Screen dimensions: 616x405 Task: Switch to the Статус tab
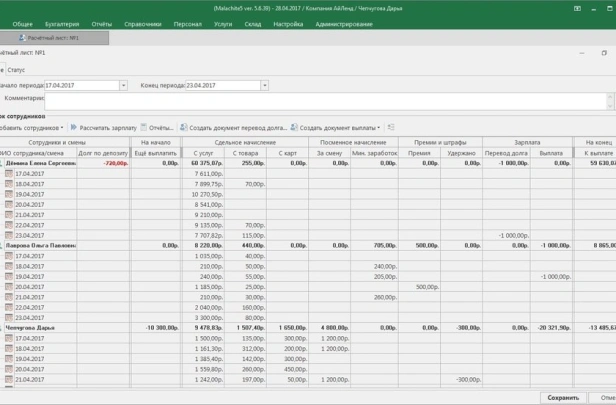pyautogui.click(x=17, y=70)
